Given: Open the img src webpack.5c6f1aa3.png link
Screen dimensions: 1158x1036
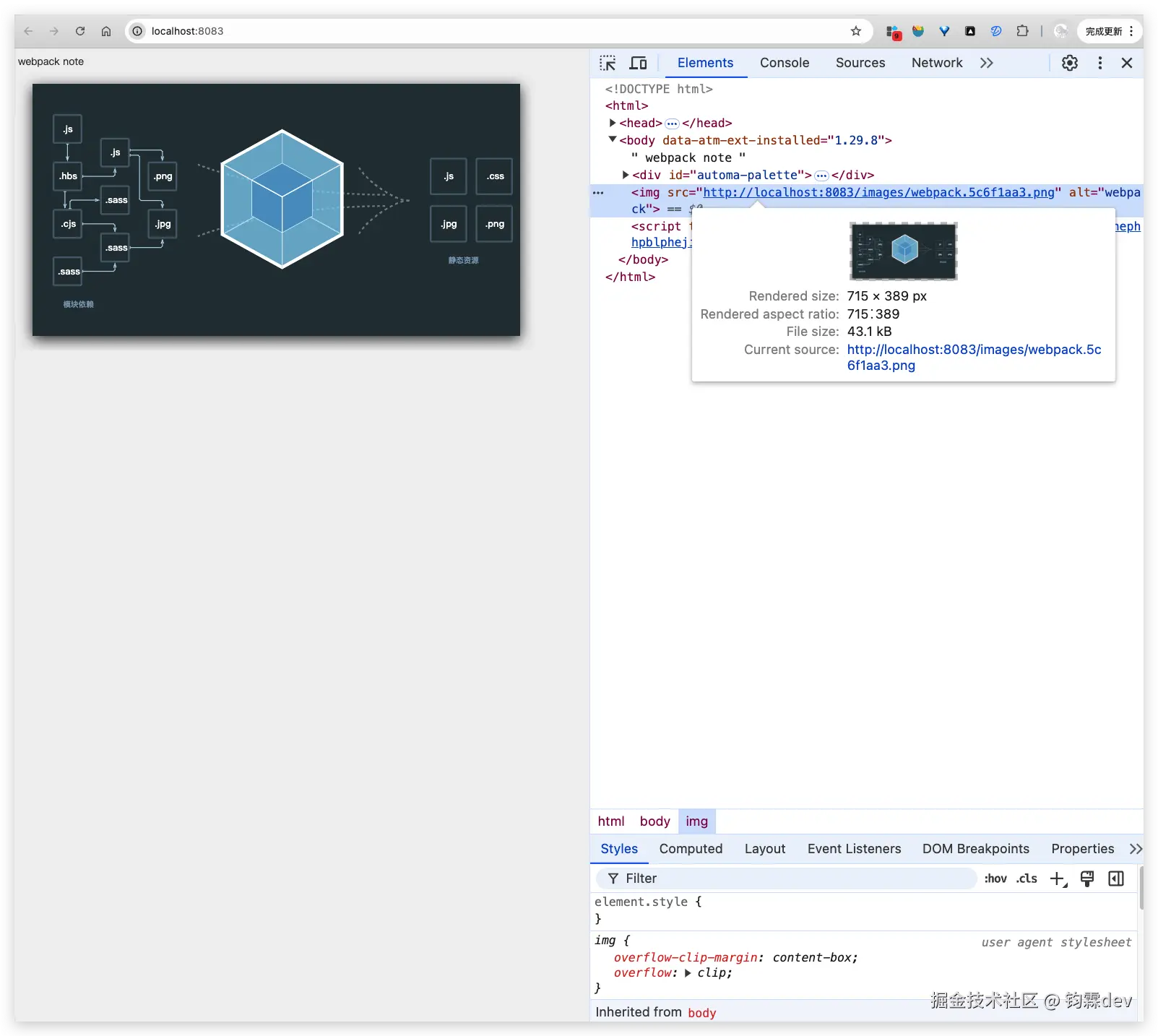Looking at the screenshot, I should tap(878, 192).
